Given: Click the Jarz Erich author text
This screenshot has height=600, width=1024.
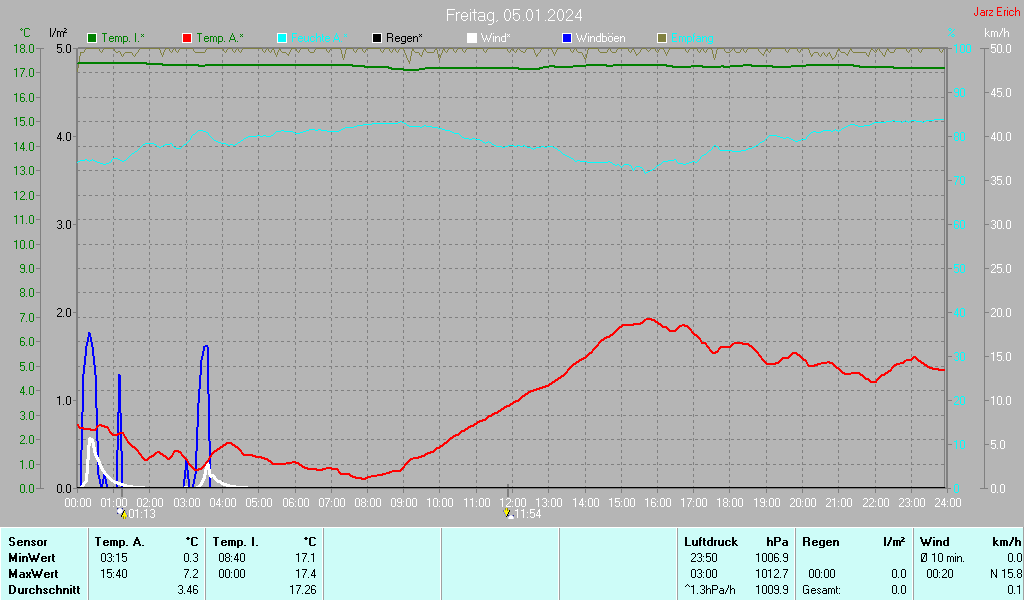Looking at the screenshot, I should tap(997, 12).
